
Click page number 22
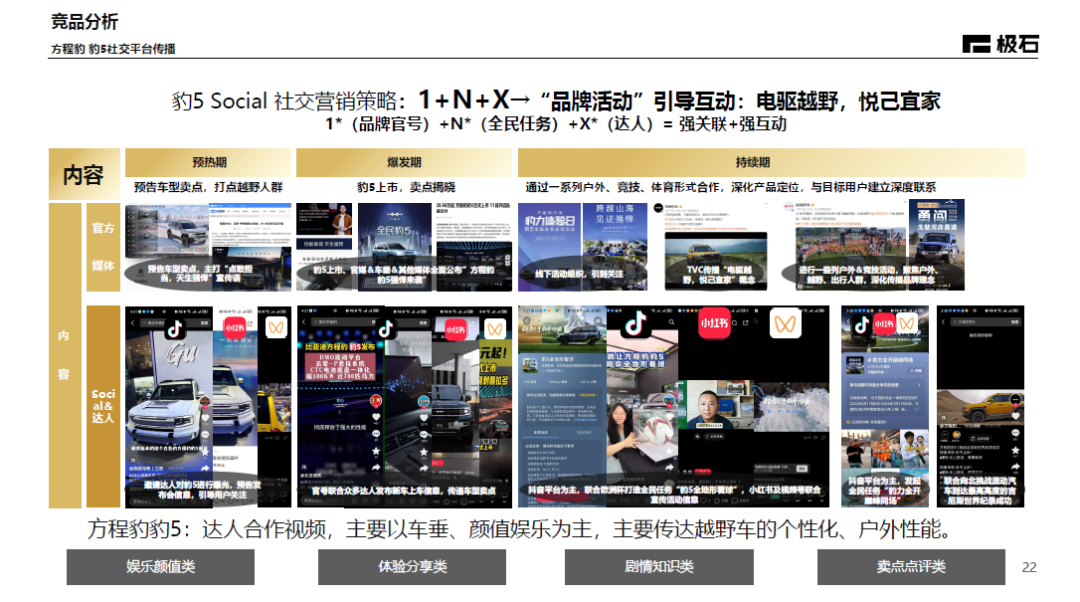click(1029, 567)
